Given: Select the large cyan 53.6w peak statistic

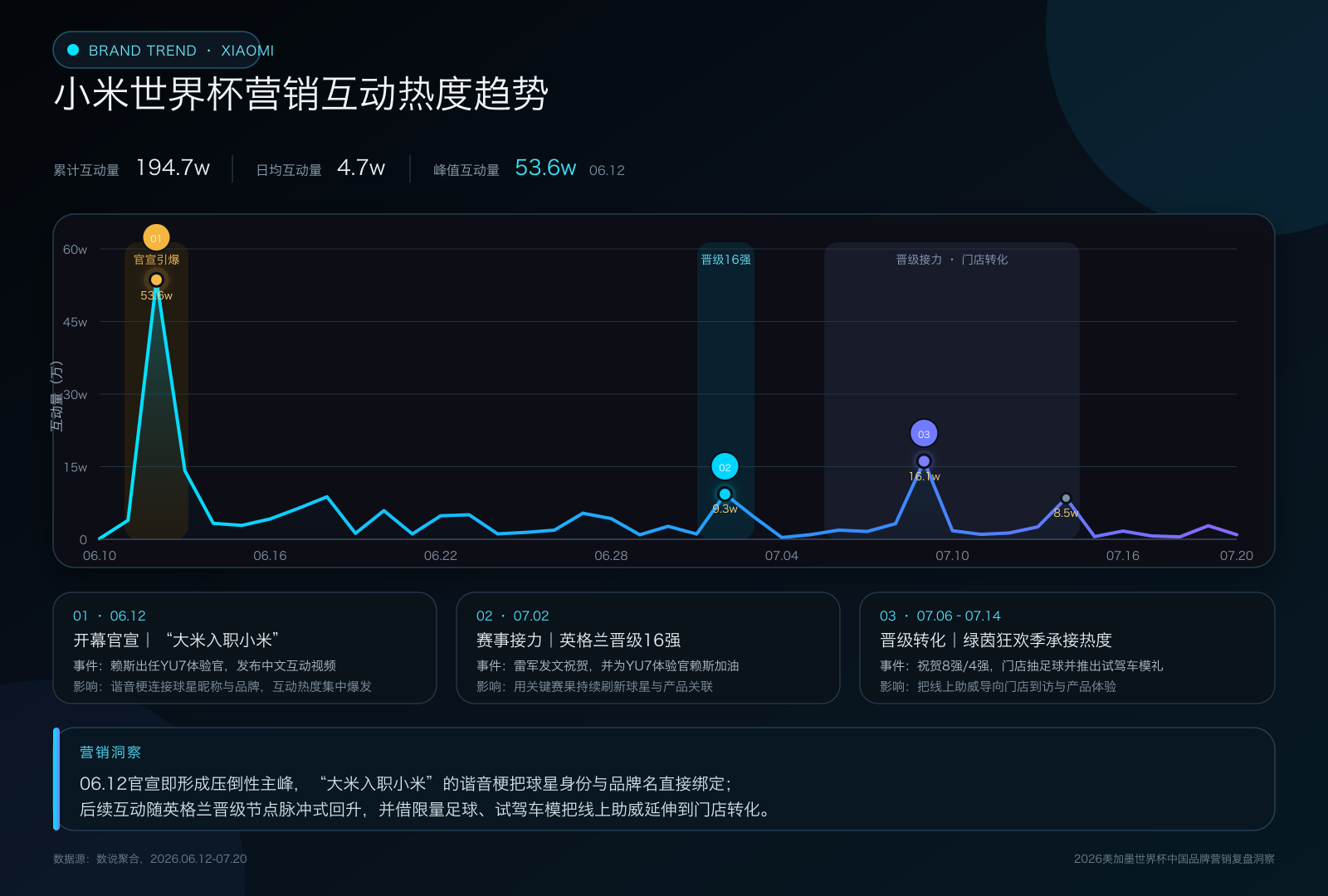Looking at the screenshot, I should [x=545, y=168].
